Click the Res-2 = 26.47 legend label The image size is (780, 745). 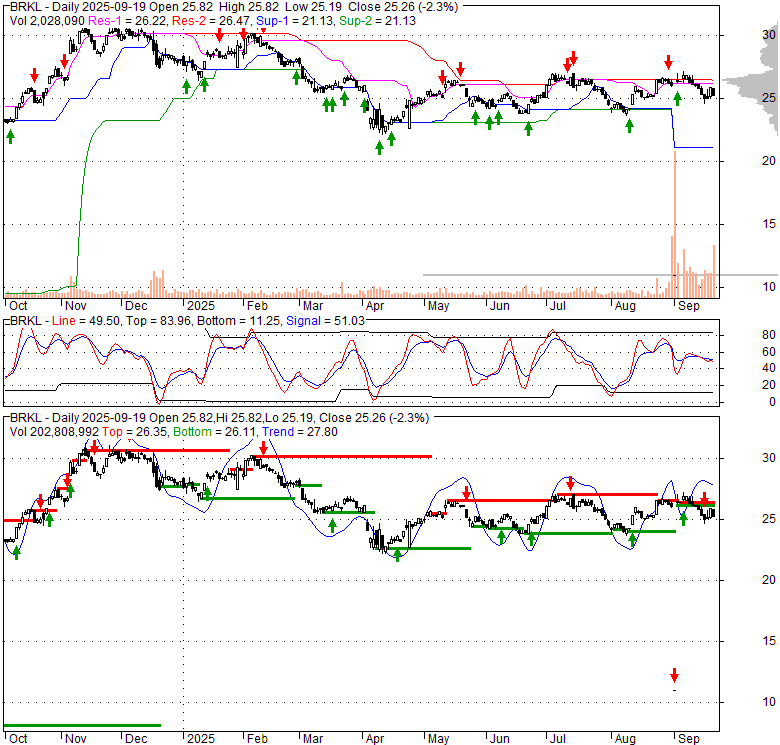(212, 21)
